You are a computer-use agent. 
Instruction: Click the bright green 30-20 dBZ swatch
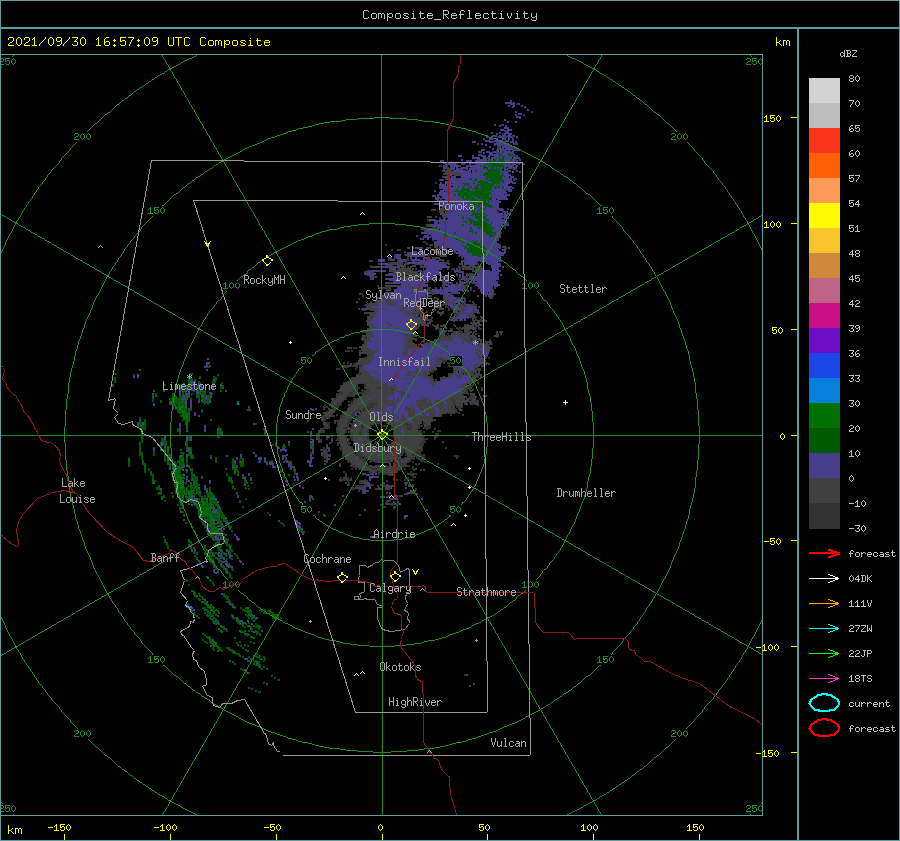[824, 416]
